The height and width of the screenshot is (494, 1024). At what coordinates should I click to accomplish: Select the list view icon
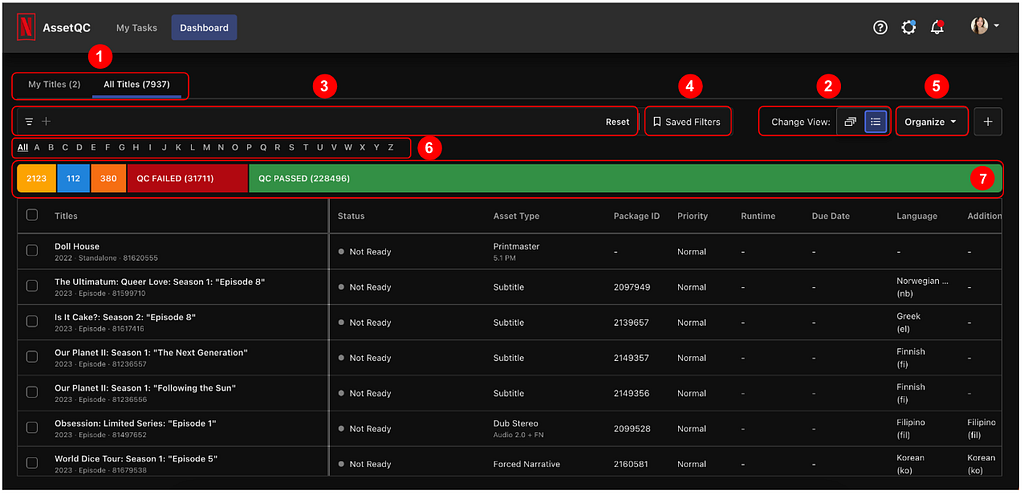[x=876, y=122]
